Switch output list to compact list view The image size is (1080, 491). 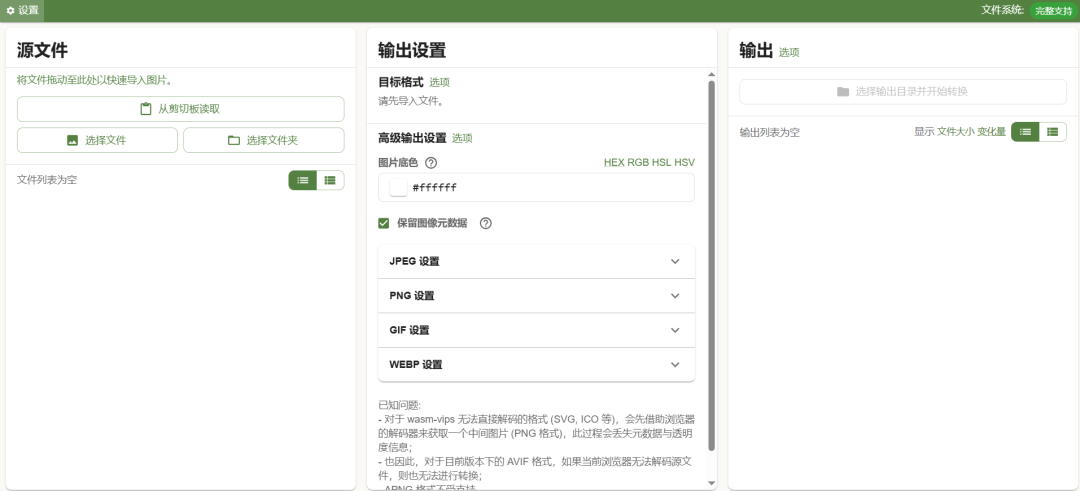click(x=1025, y=132)
